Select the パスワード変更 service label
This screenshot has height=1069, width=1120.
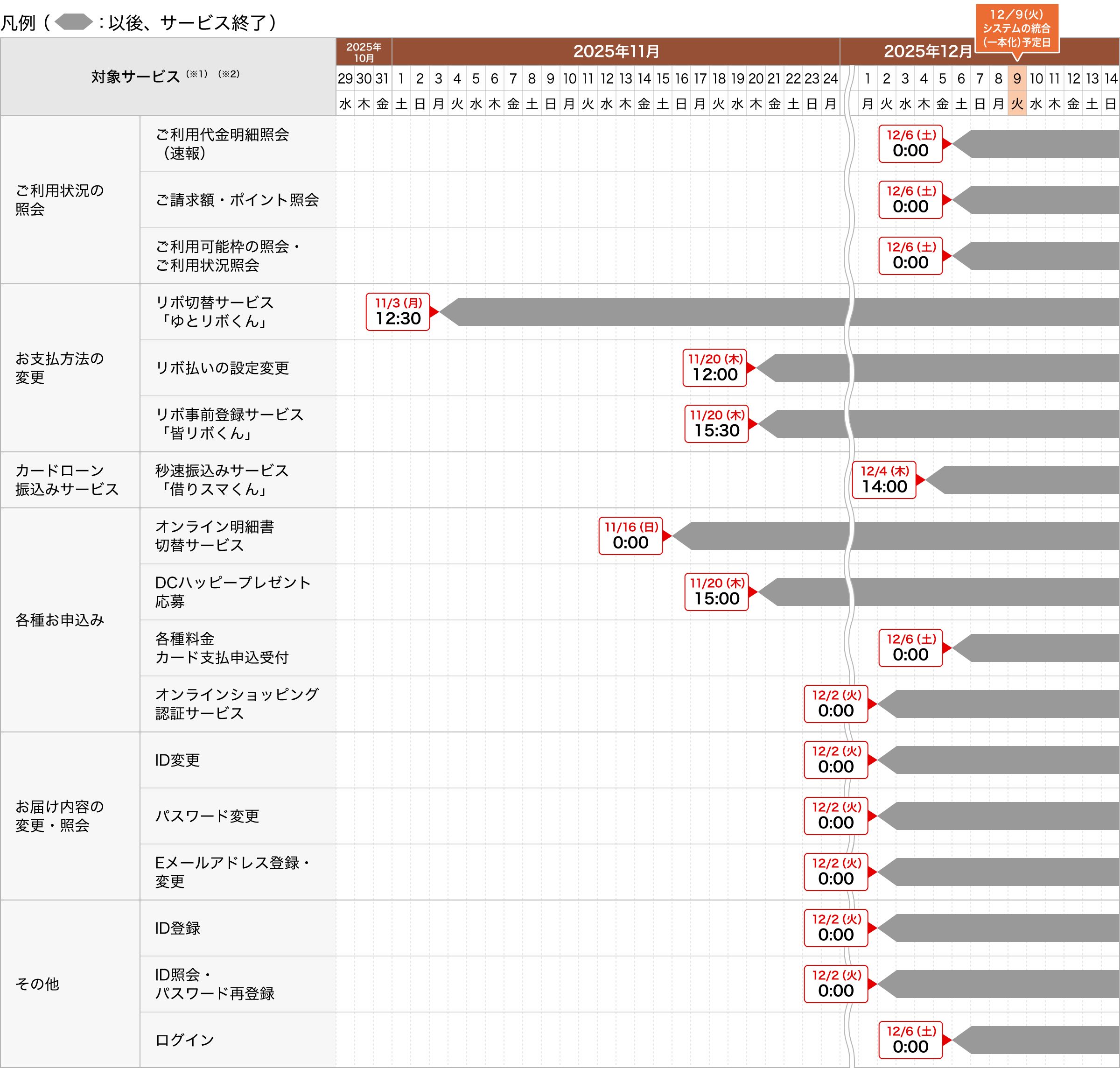tap(207, 816)
